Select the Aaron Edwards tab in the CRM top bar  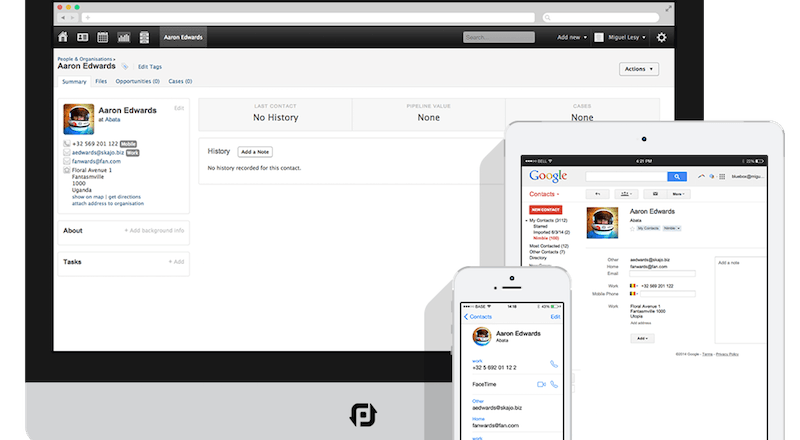coord(183,37)
